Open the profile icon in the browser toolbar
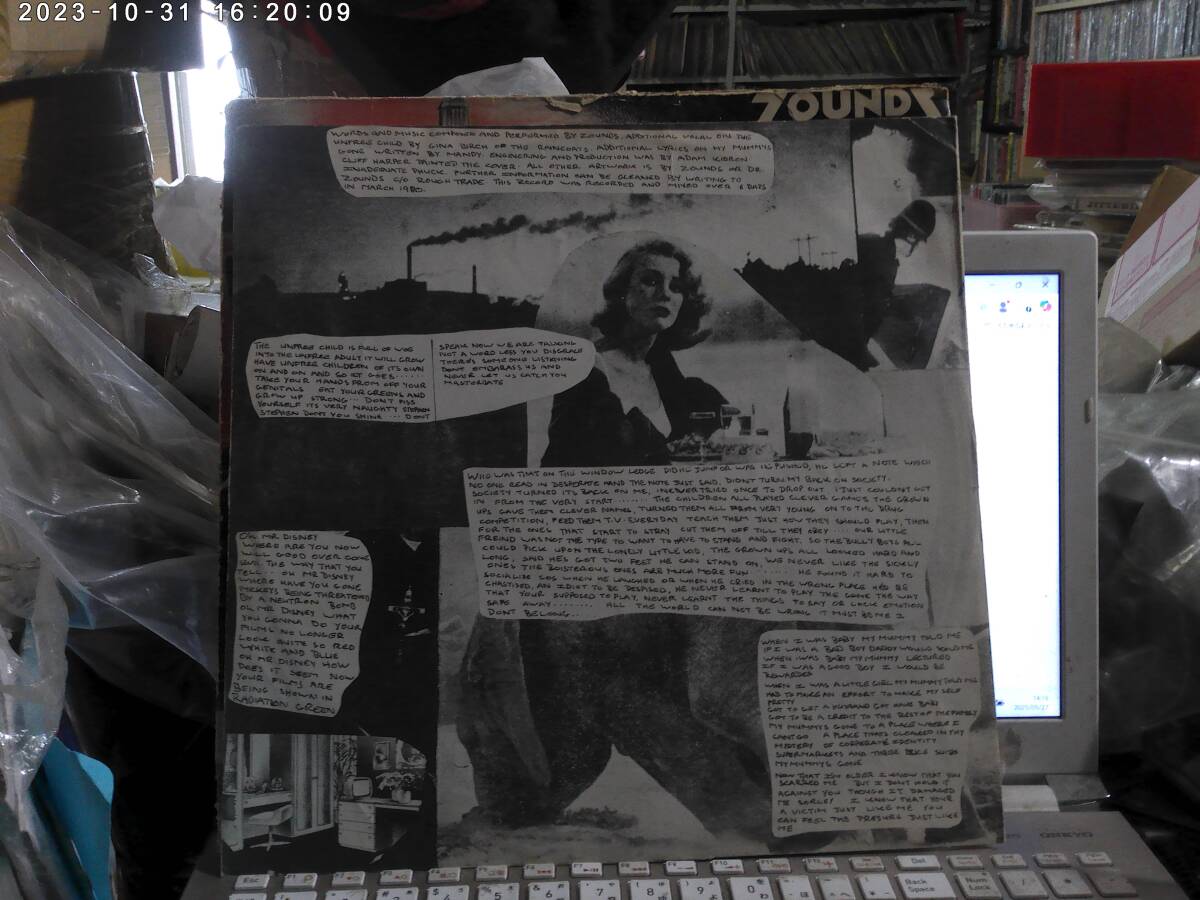 click(1003, 306)
